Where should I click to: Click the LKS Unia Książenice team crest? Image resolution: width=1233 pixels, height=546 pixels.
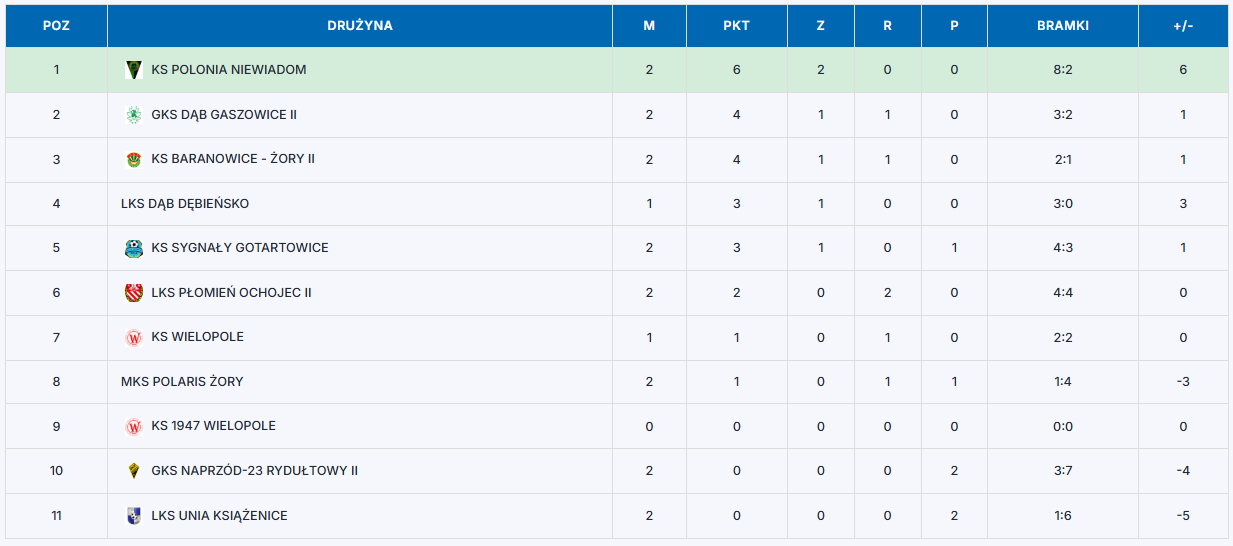tap(134, 516)
